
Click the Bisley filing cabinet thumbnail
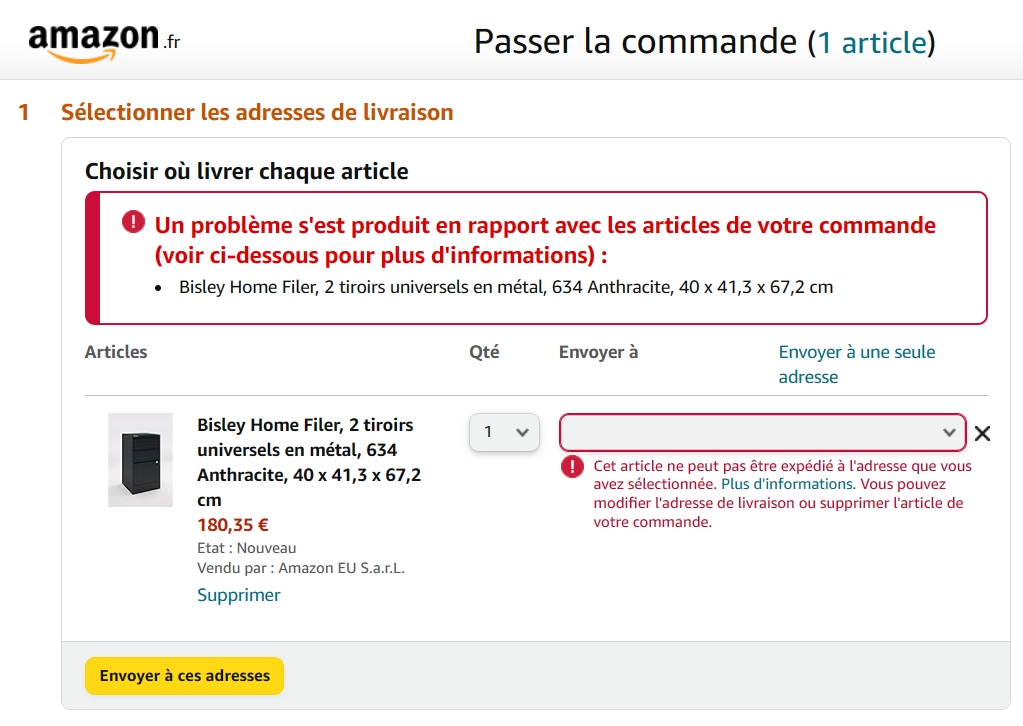coord(140,460)
